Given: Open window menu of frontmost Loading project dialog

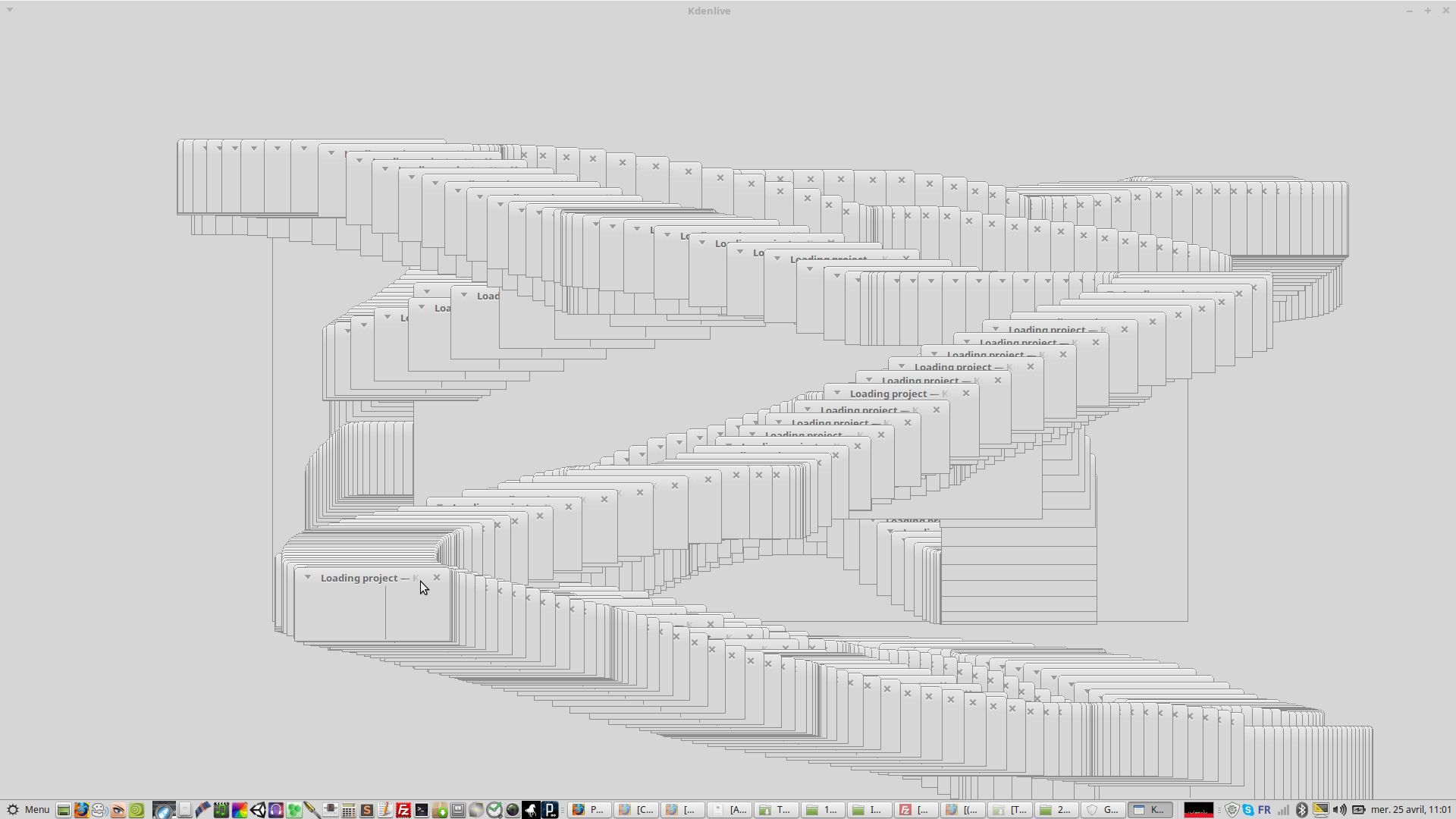Looking at the screenshot, I should pos(308,577).
